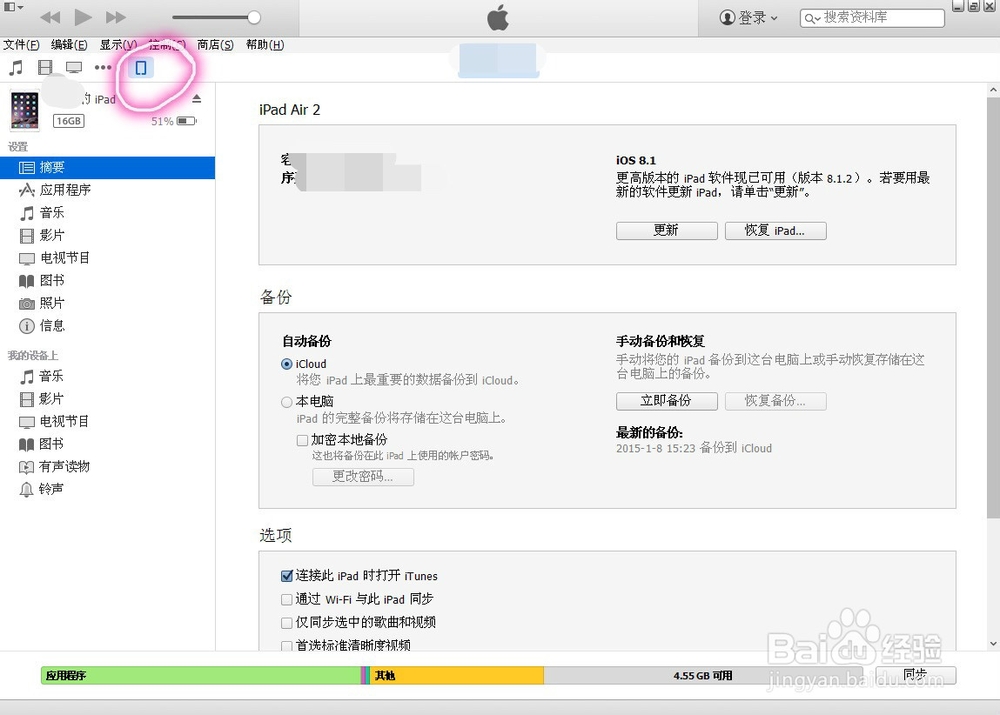Select the iCloud backup radio button
Image resolution: width=1000 pixels, height=715 pixels.
[x=286, y=364]
